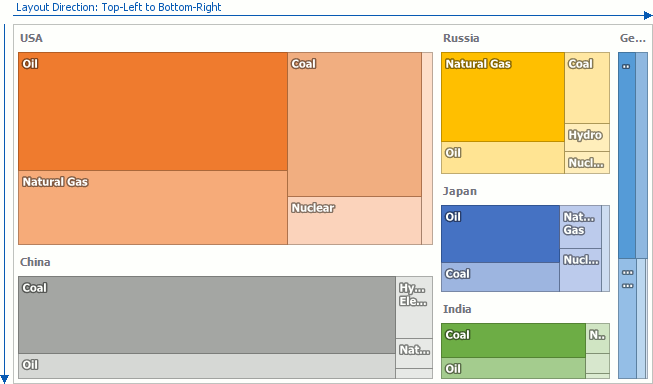
Task: Select the USA Oil tile
Action: [153, 111]
